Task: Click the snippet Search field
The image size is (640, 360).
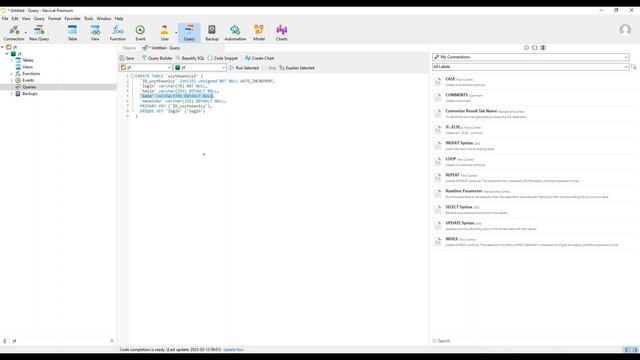Action: [535, 341]
